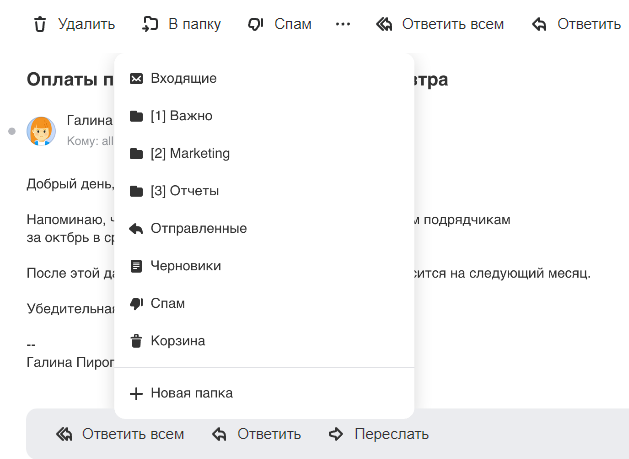Click the thumbs-down Спам folder icon
The height and width of the screenshot is (459, 629).
[x=137, y=303]
